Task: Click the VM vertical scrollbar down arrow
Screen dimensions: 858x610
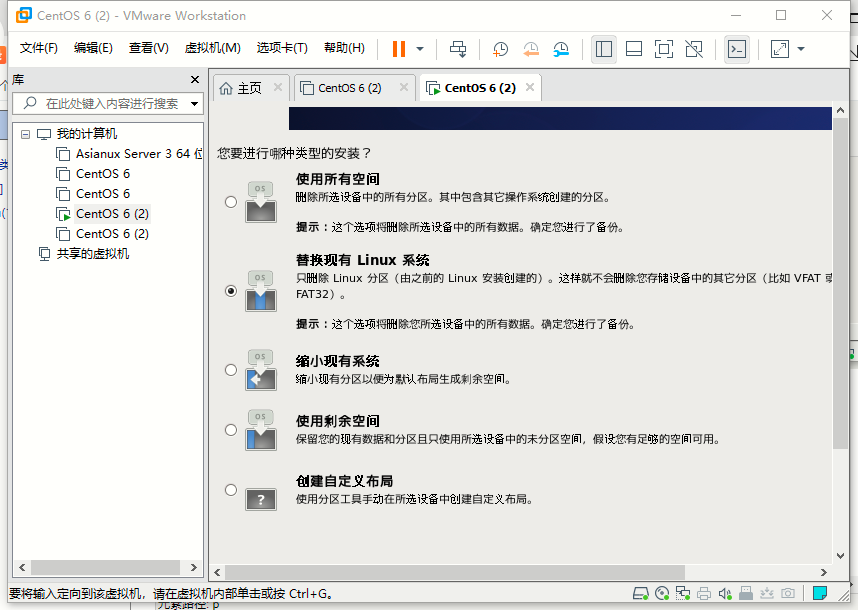Action: [840, 556]
